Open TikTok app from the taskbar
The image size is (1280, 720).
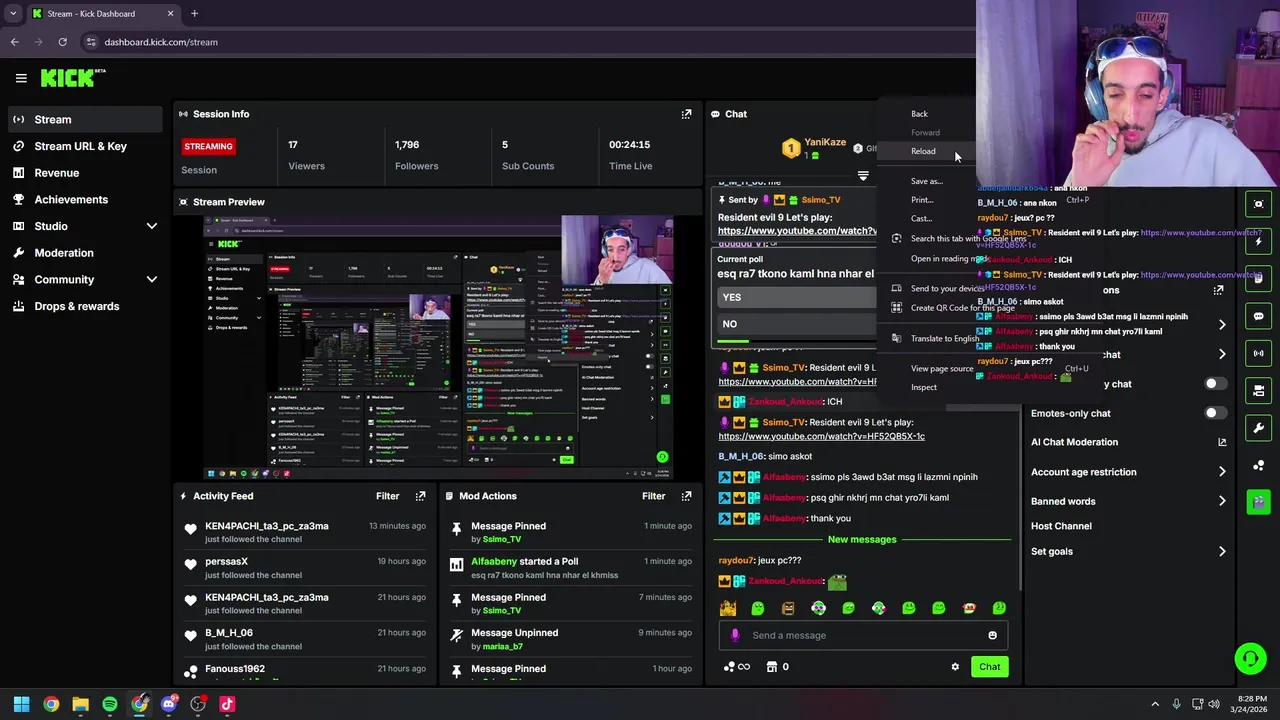click(227, 704)
